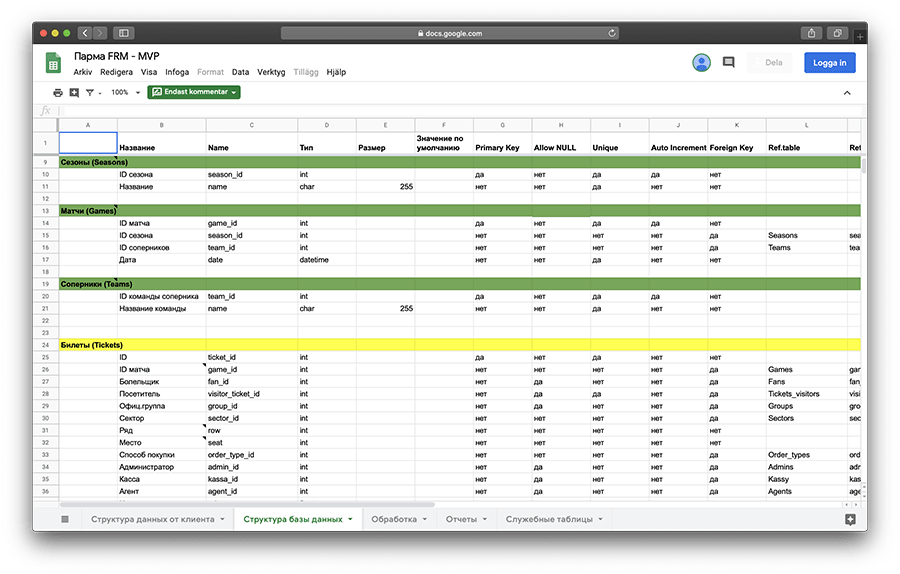Viewport: 900px width, 574px height.
Task: Open the Data menu
Action: (240, 72)
